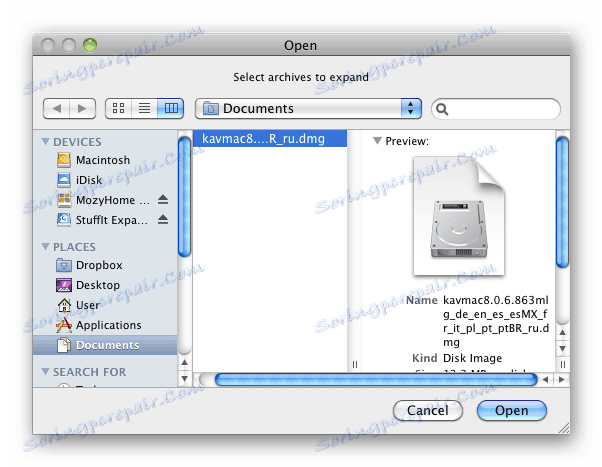Click the "Disk Image" kind value
This screenshot has height=467, width=602.
click(x=472, y=358)
